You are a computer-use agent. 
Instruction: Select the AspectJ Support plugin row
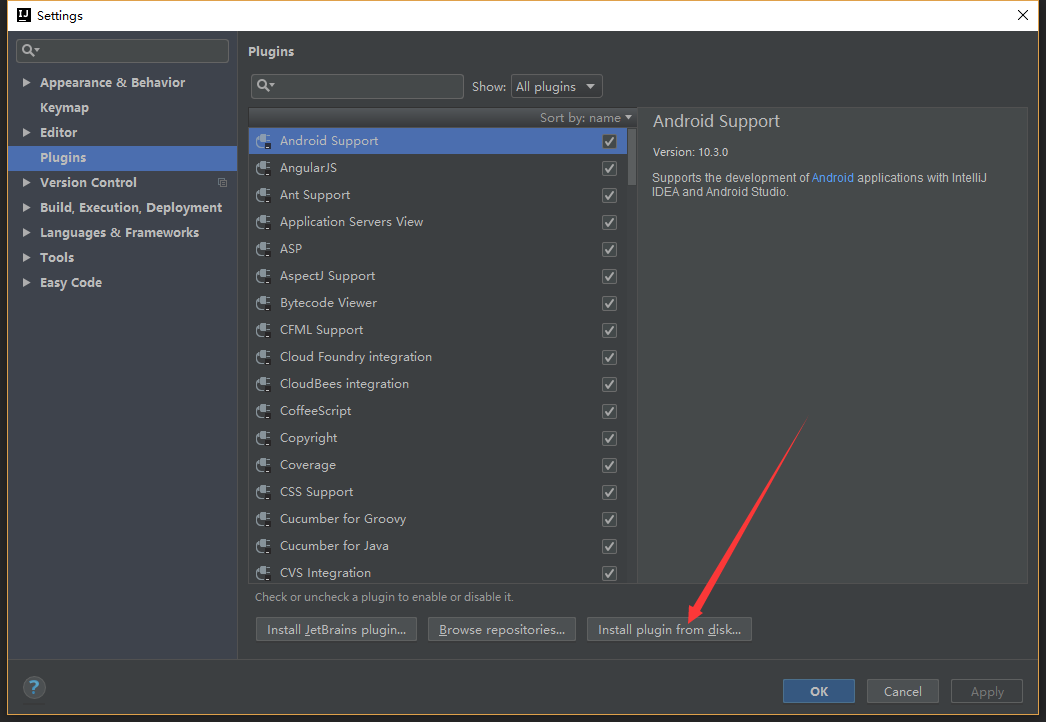click(x=438, y=276)
